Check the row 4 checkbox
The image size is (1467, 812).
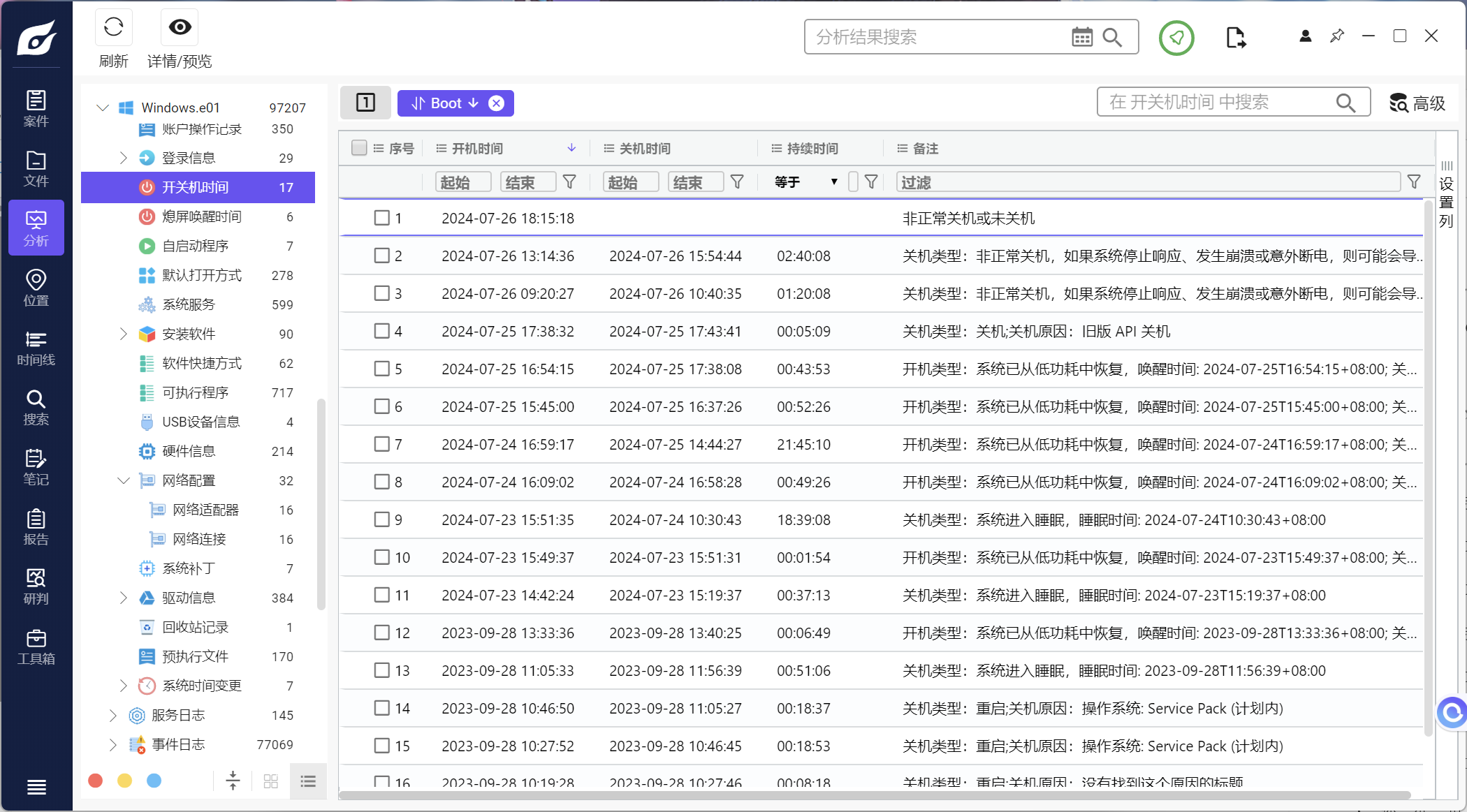point(381,331)
